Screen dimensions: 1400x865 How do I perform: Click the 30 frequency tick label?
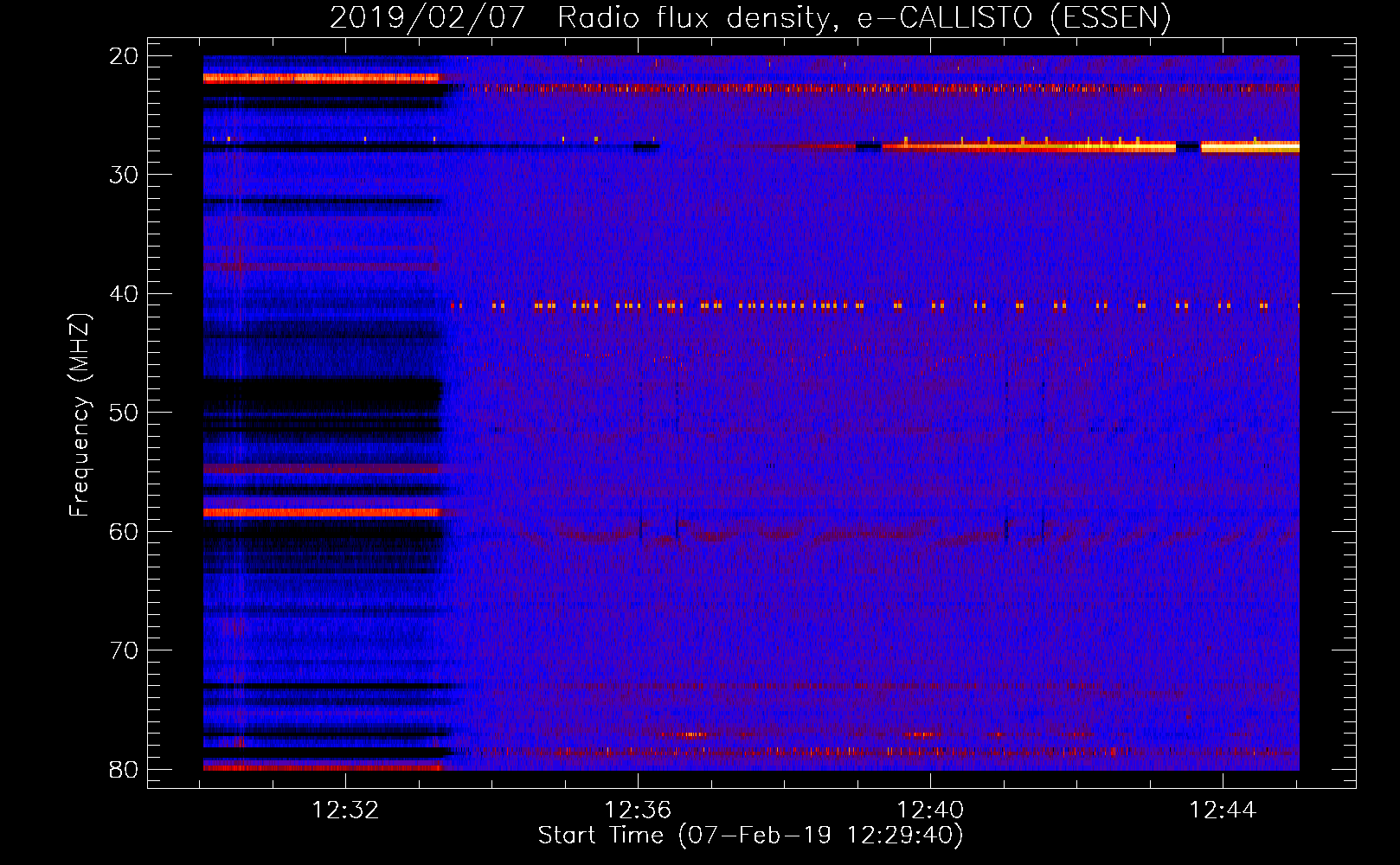[124, 175]
